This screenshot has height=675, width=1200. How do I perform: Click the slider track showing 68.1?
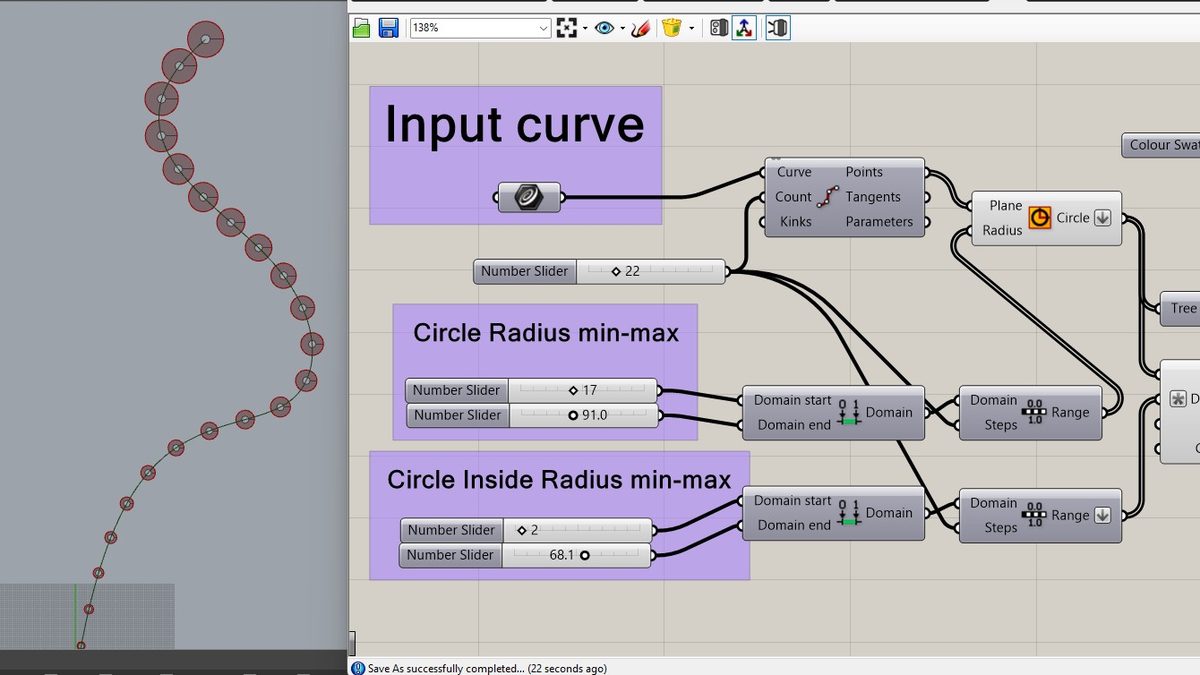tap(576, 555)
